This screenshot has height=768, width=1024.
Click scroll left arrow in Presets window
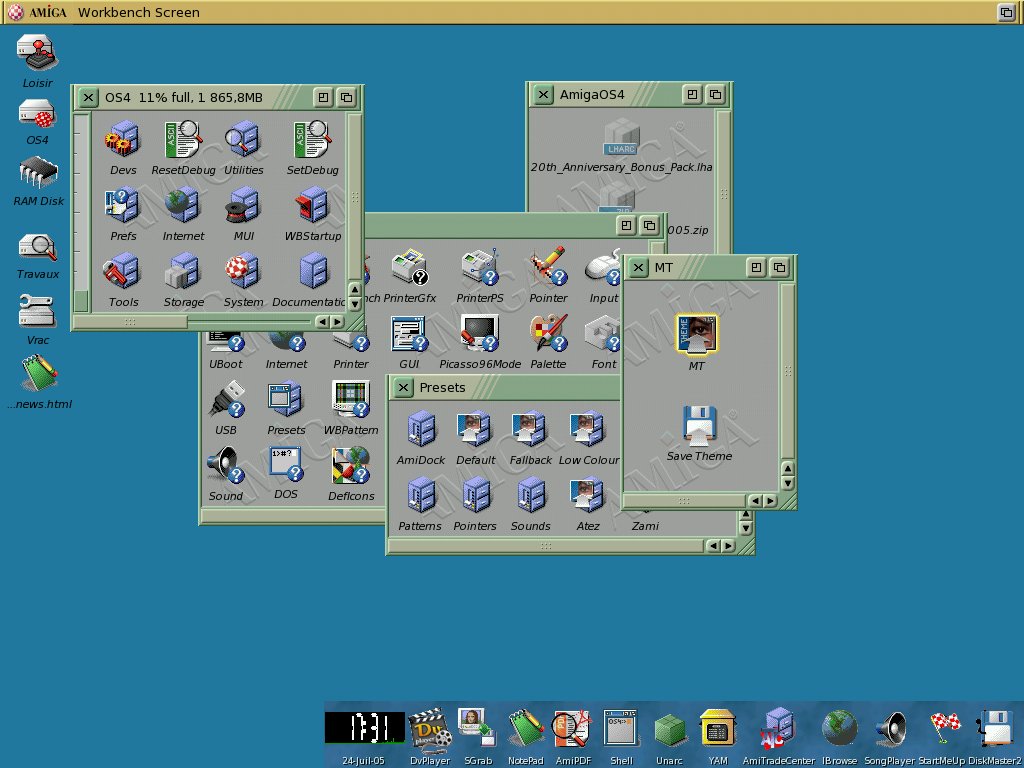click(713, 546)
